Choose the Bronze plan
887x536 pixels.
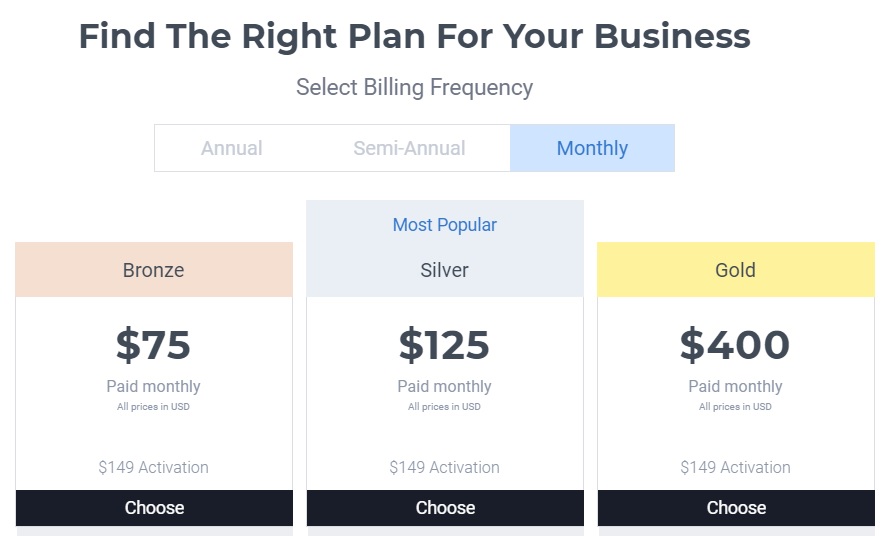tap(154, 508)
